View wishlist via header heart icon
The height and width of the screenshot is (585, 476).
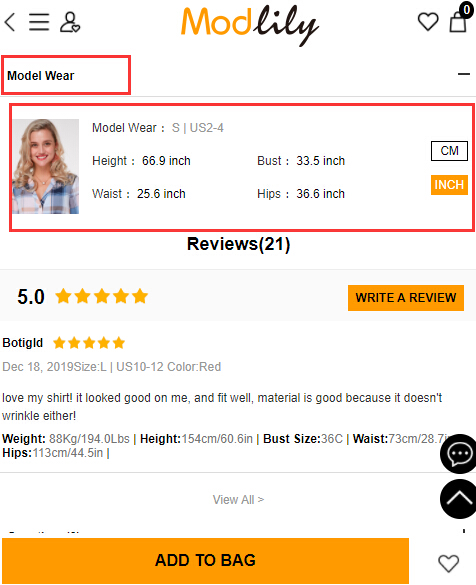pyautogui.click(x=428, y=22)
